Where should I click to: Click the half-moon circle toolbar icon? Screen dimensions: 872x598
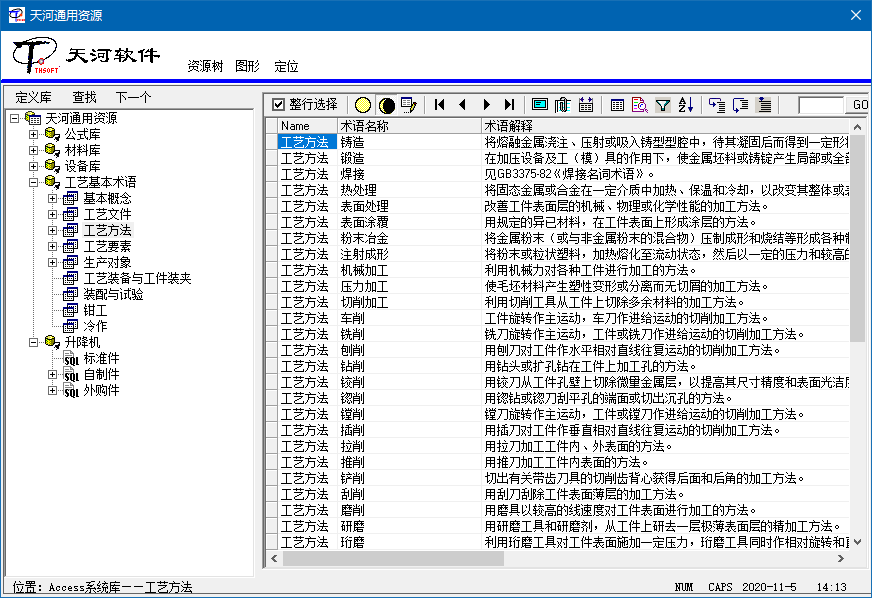387,105
